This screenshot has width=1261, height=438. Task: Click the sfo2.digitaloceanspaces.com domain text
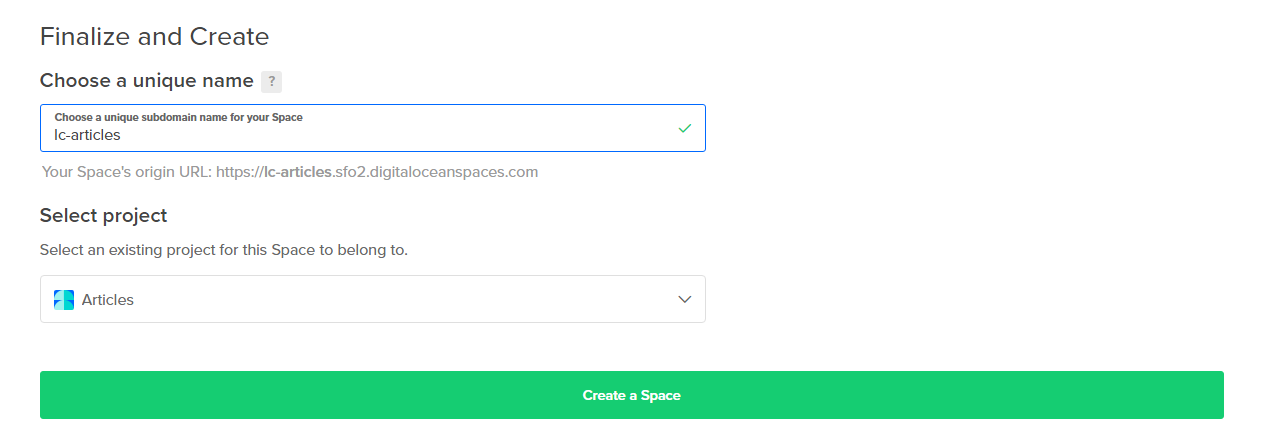point(437,172)
